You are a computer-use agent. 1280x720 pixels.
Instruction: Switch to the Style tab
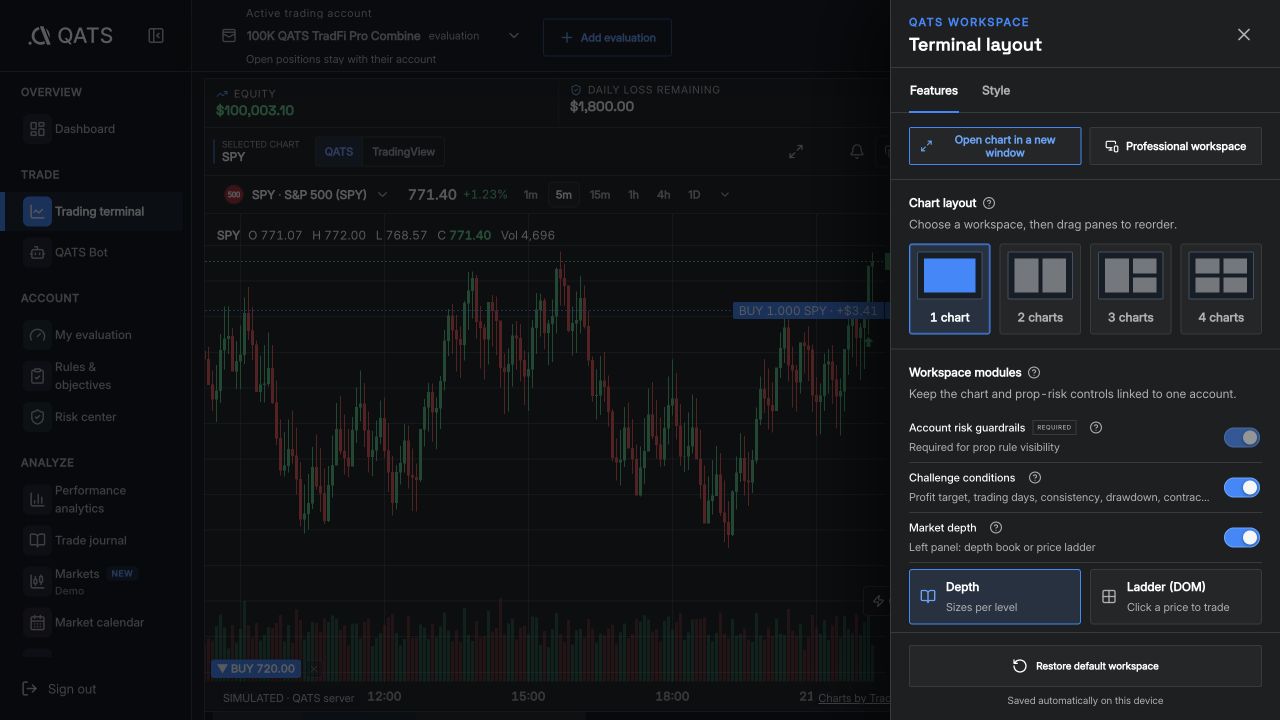point(996,90)
